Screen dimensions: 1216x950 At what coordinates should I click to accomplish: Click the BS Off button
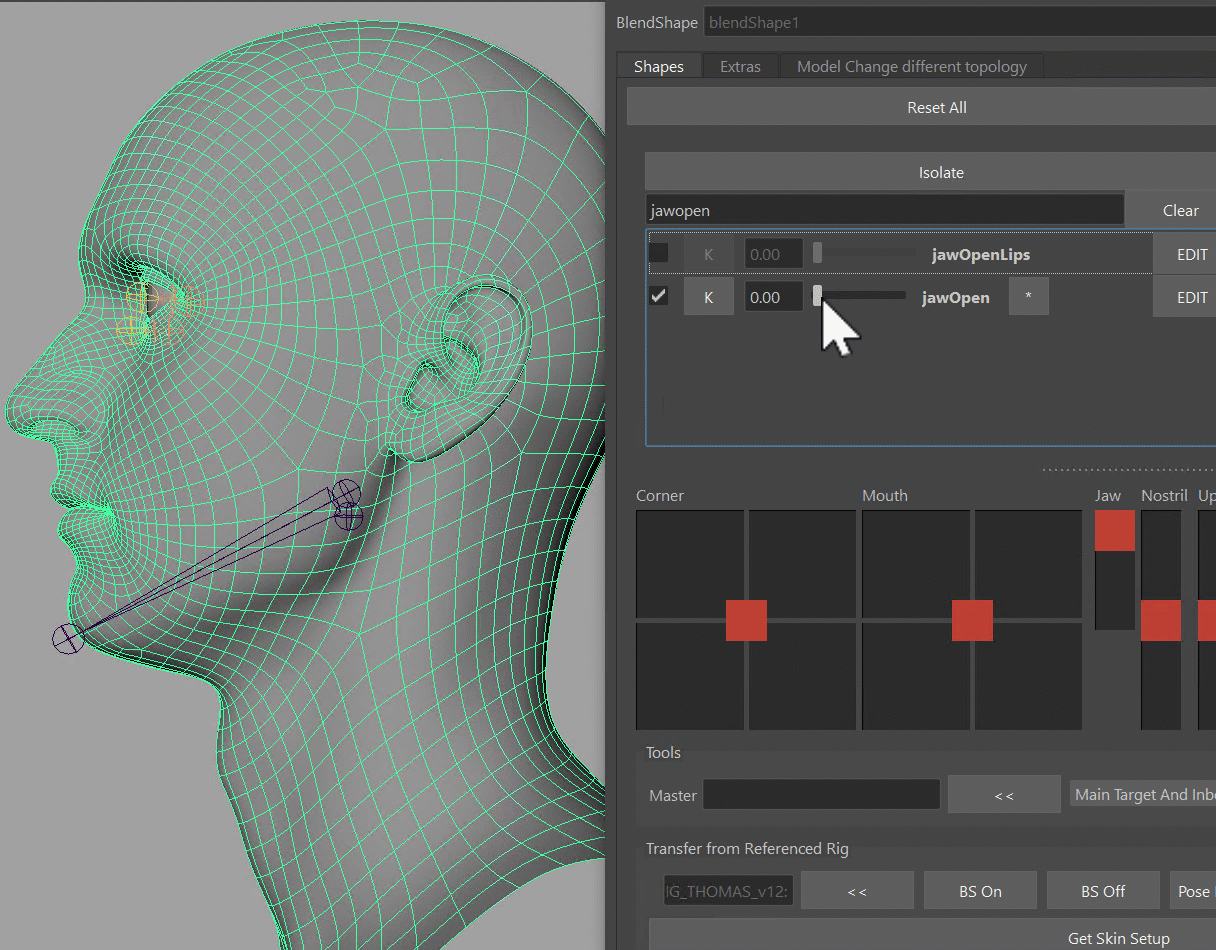coord(1103,891)
